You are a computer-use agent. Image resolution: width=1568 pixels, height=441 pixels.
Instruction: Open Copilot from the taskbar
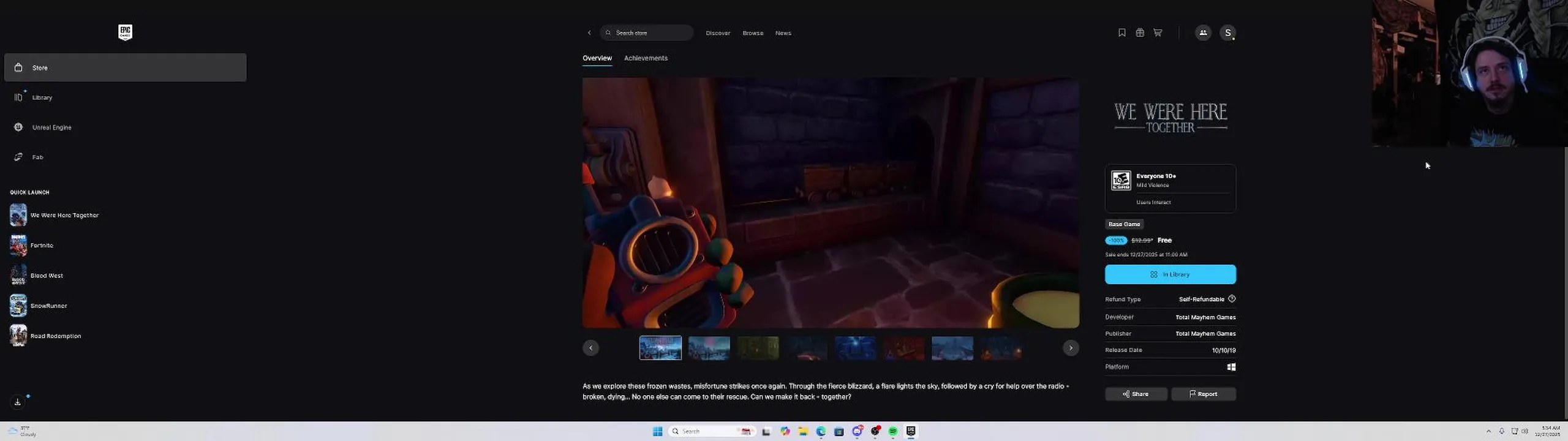785,431
